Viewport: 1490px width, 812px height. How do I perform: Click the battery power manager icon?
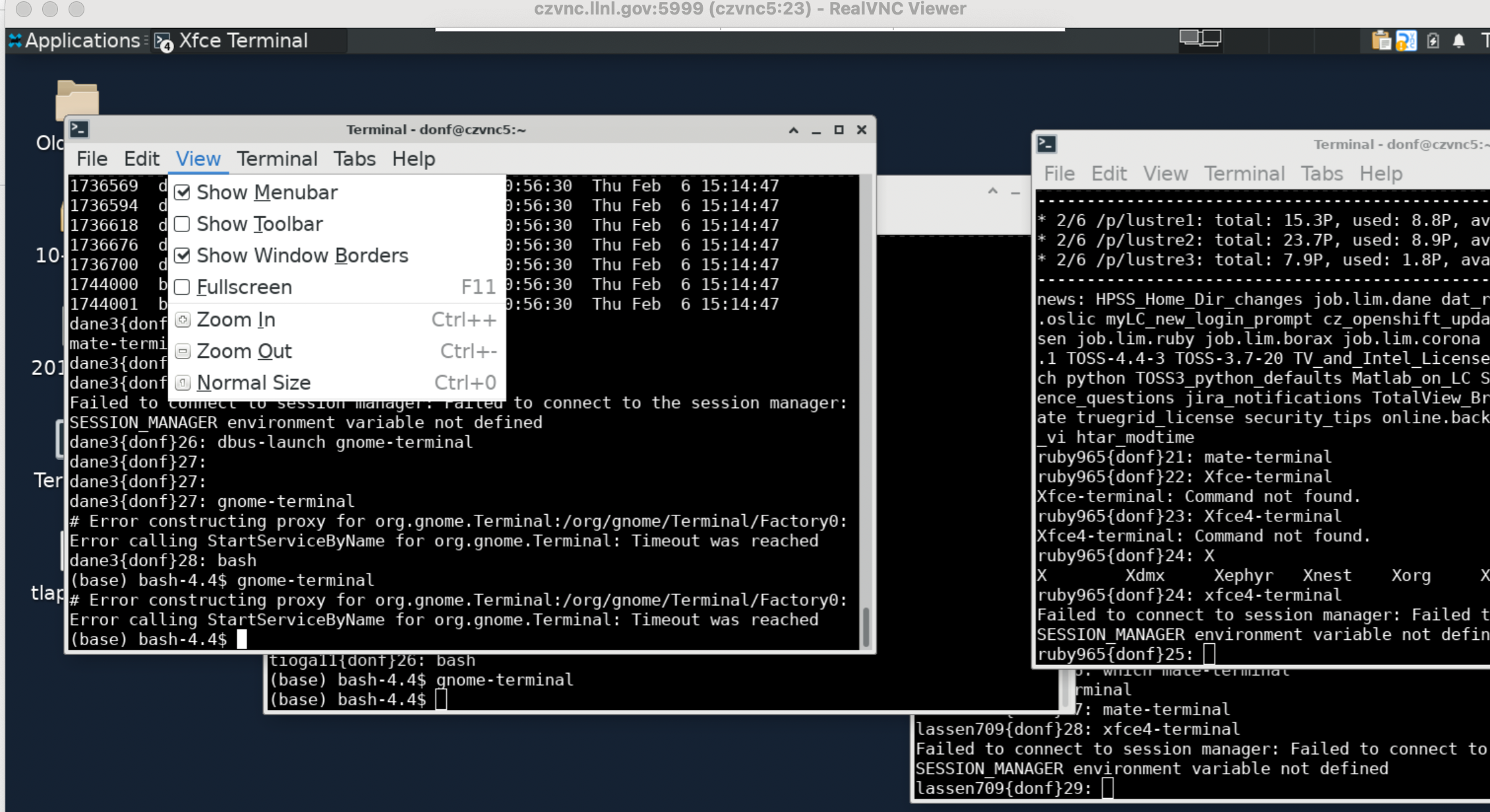1433,41
